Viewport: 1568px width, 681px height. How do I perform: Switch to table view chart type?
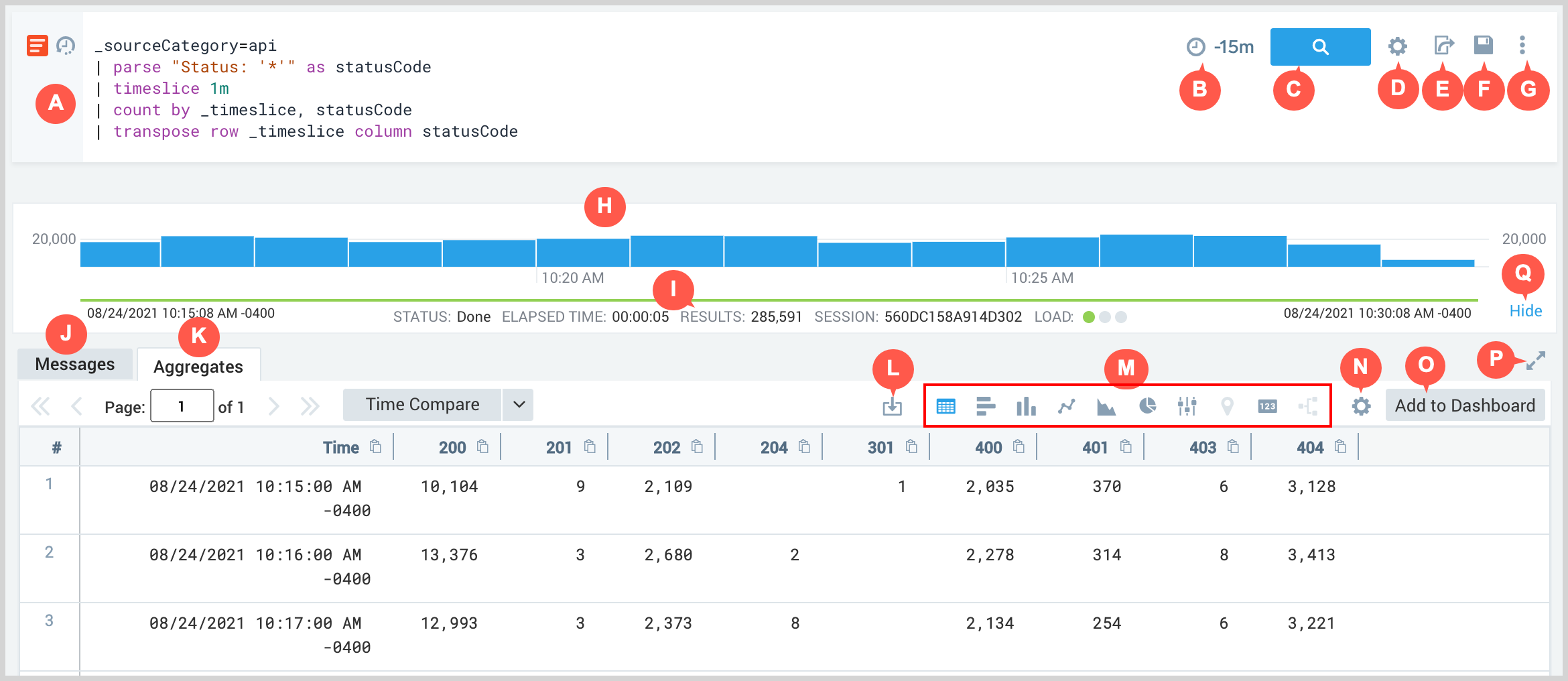click(945, 406)
